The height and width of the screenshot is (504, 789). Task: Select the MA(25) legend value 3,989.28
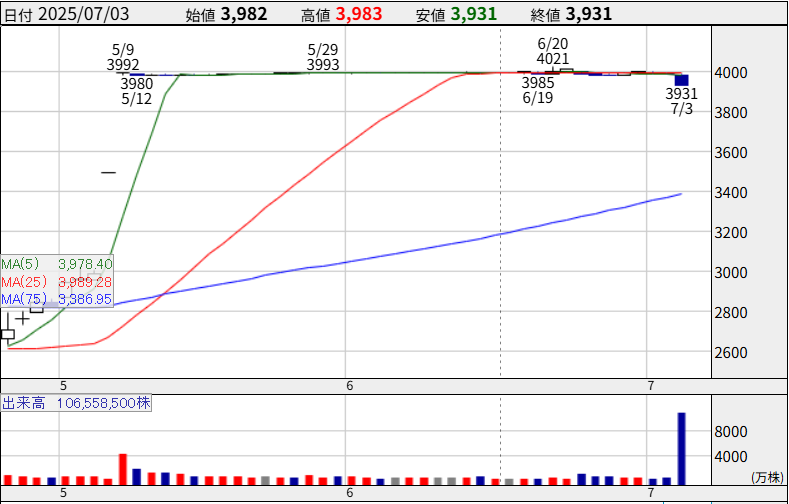(85, 282)
